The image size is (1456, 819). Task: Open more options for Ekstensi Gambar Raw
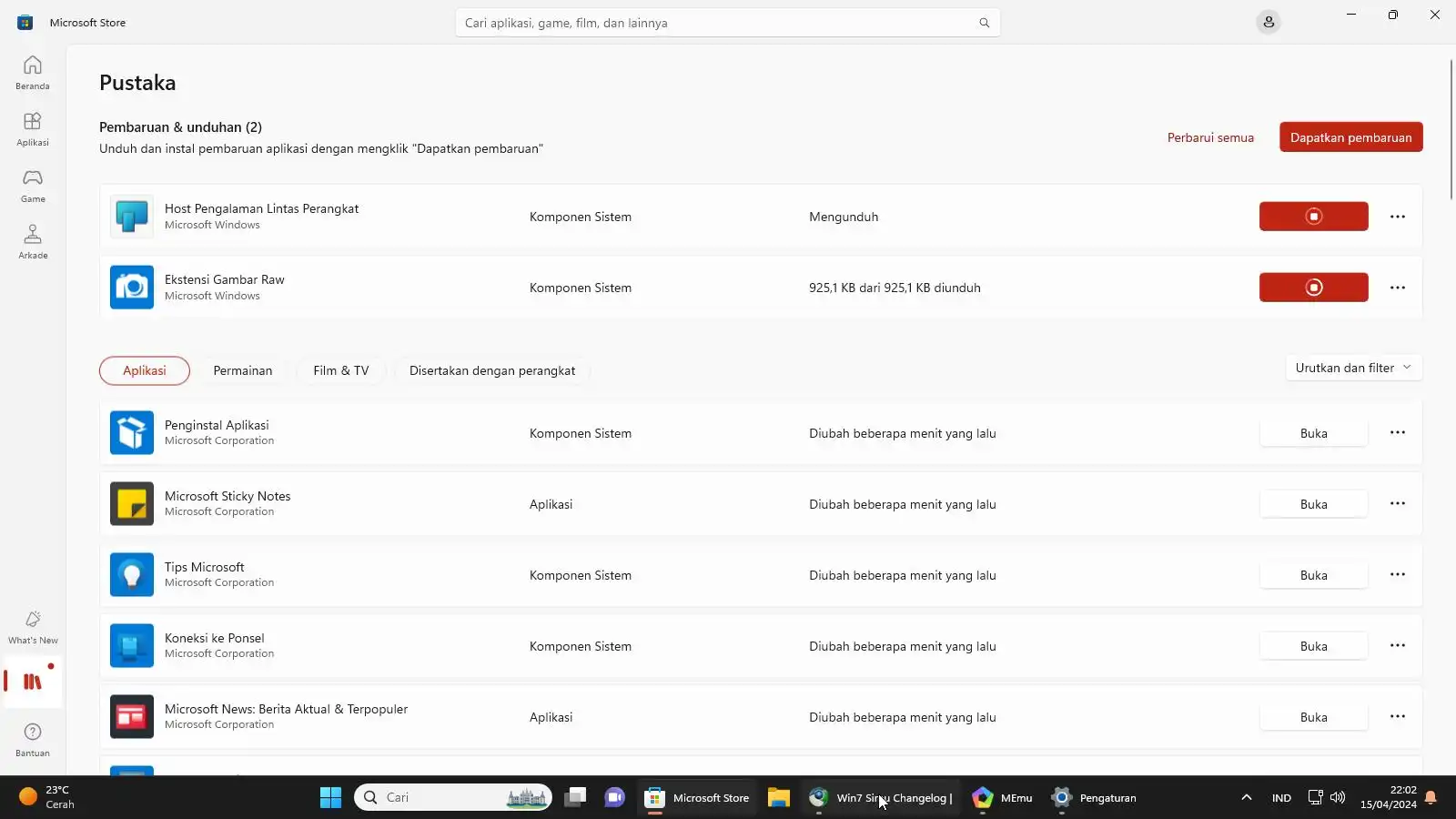(1398, 288)
